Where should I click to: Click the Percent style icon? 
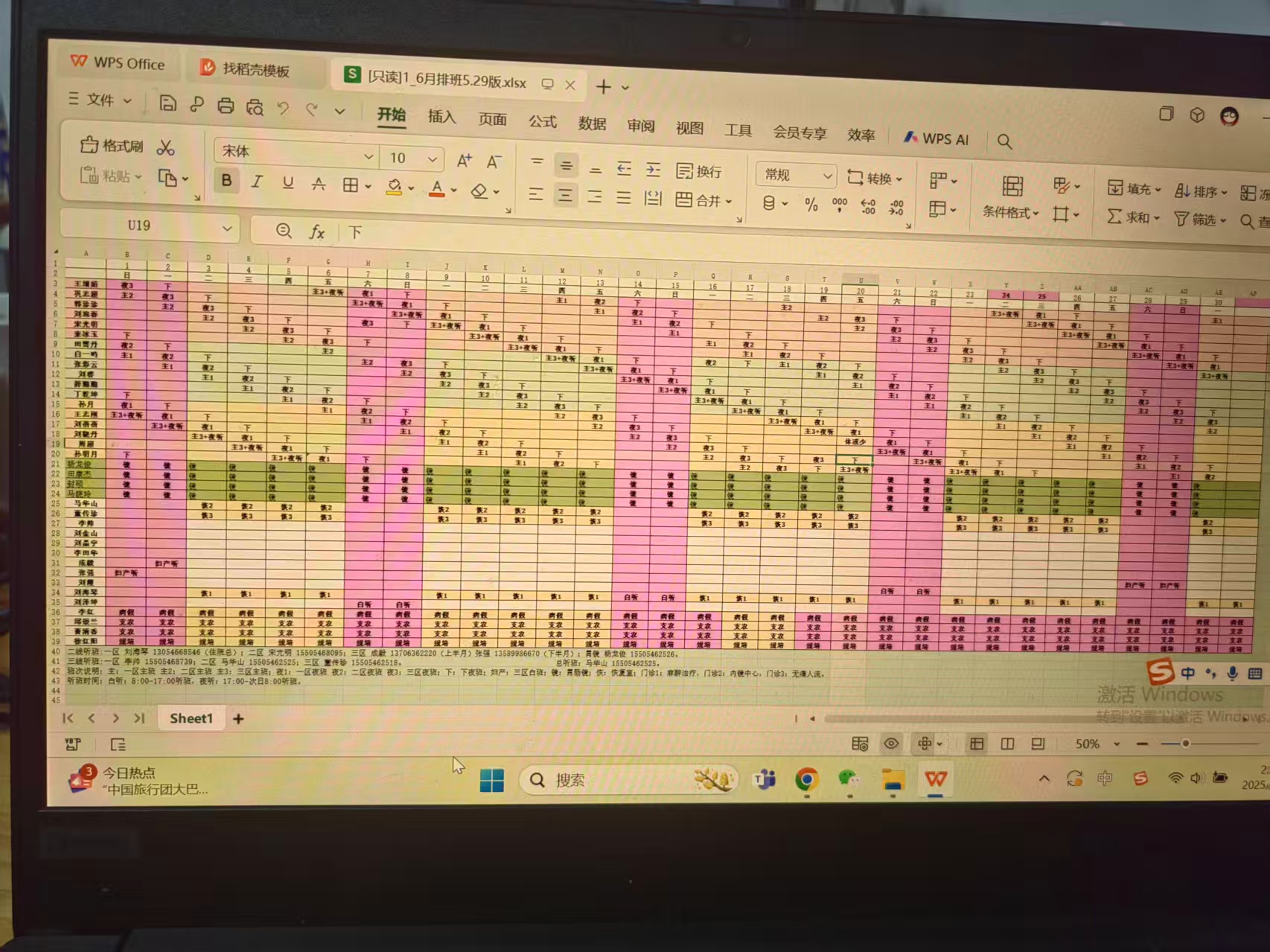pyautogui.click(x=811, y=205)
